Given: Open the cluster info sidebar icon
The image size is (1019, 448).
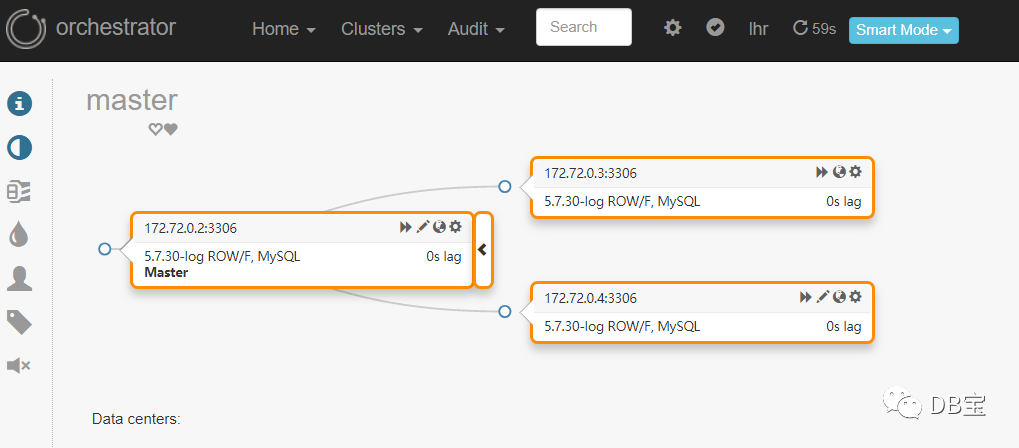Looking at the screenshot, I should (20, 103).
